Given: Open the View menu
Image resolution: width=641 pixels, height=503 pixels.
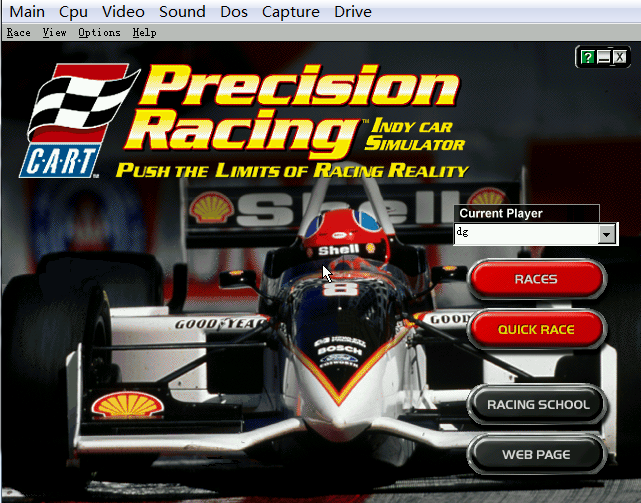Looking at the screenshot, I should [x=54, y=32].
